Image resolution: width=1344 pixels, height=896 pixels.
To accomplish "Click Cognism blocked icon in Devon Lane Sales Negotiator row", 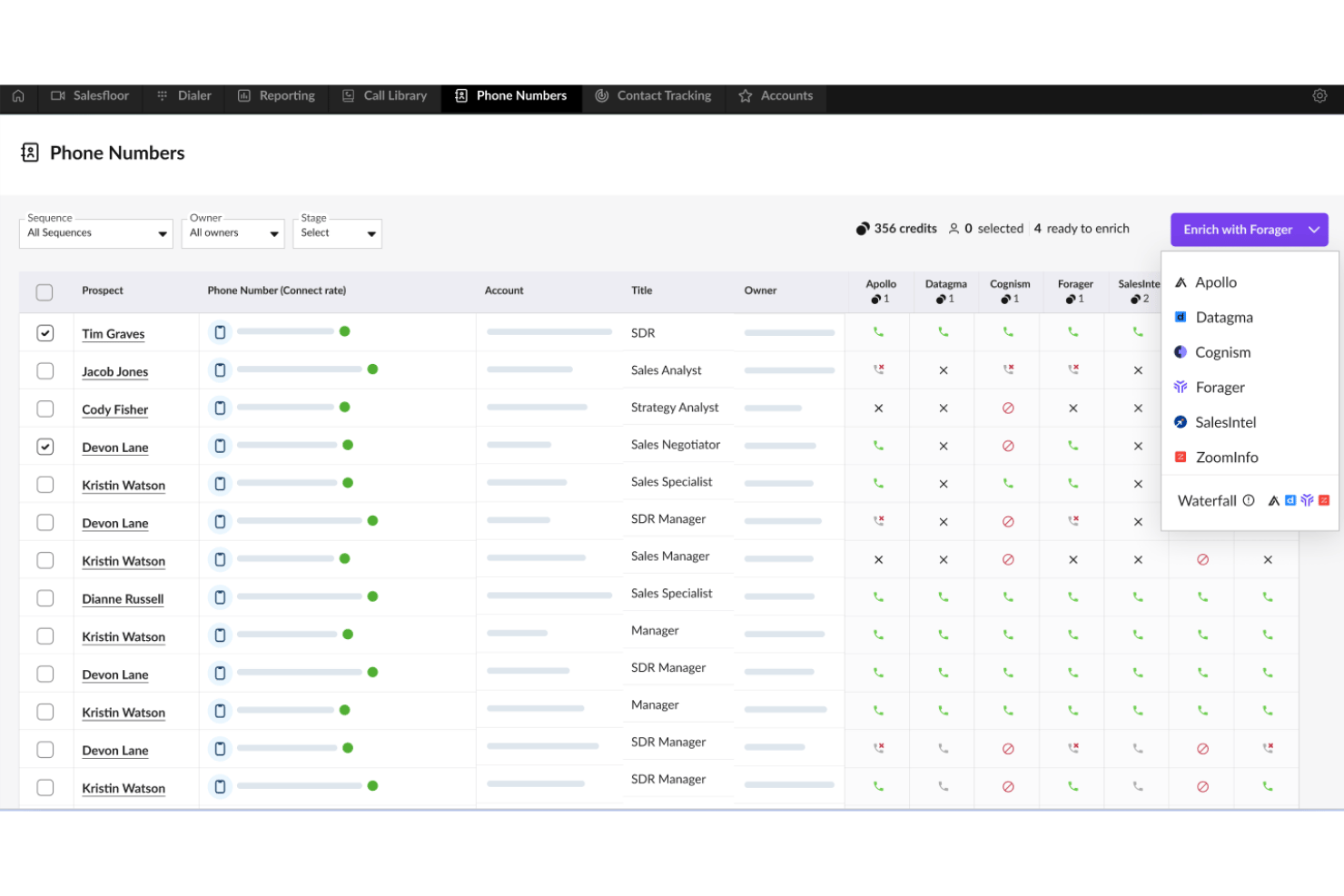I will [1008, 446].
